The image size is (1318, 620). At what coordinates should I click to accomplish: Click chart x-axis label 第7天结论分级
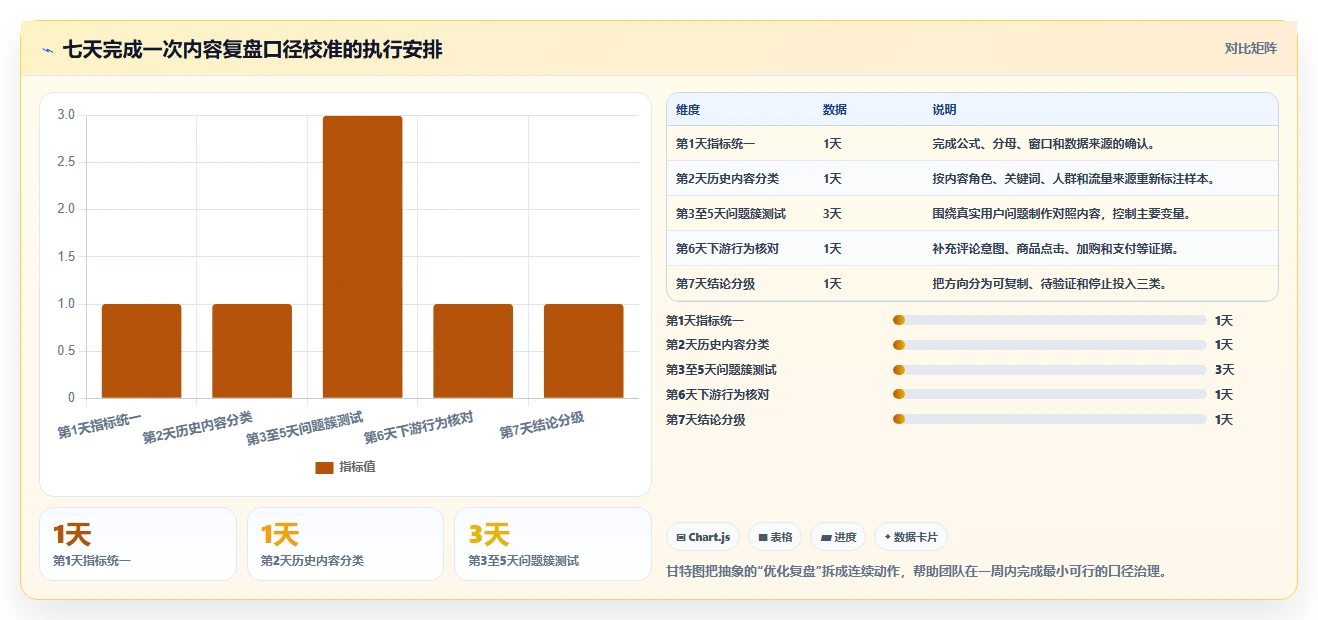point(542,425)
